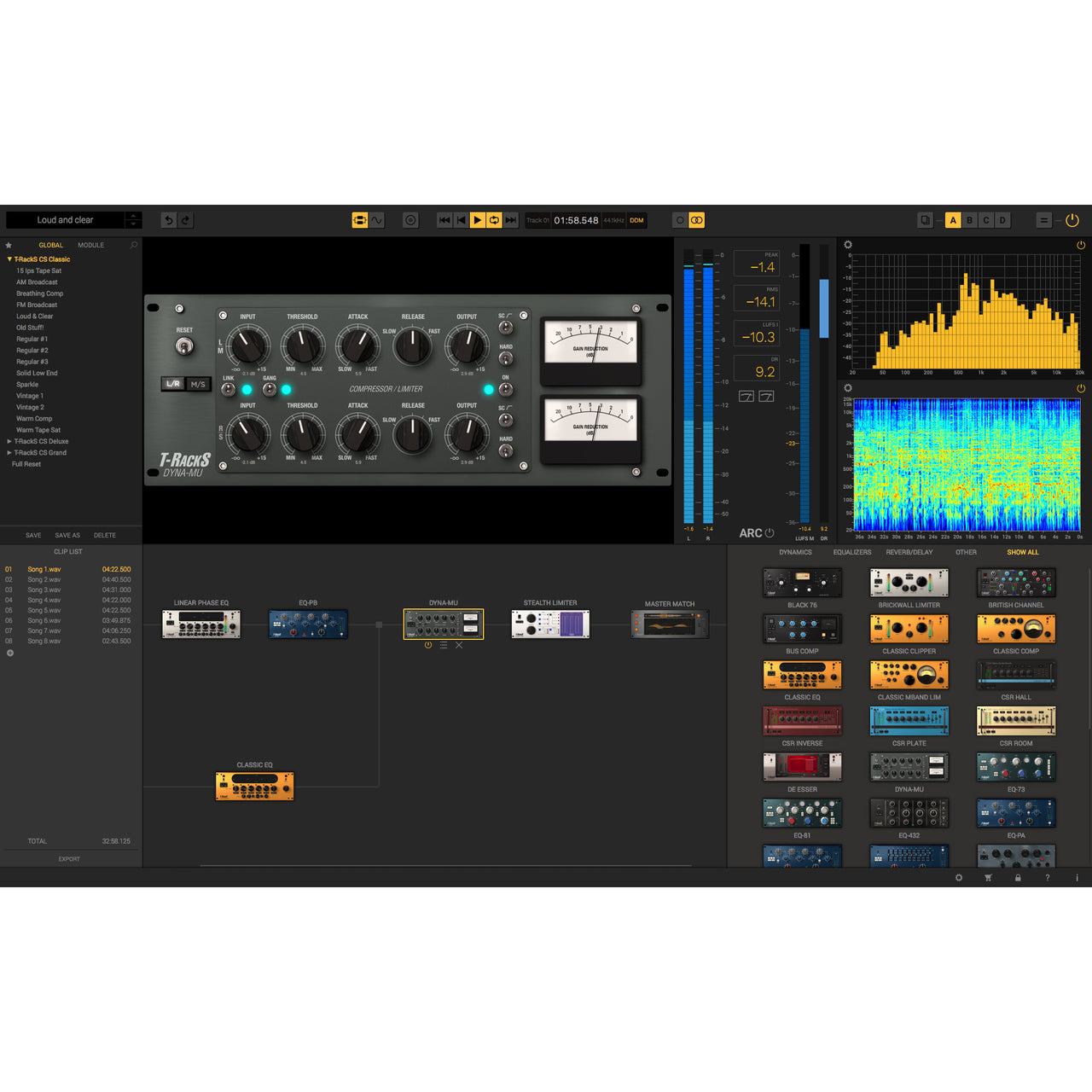Collapse the T-RackS CS Classic folder
Viewport: 1092px width, 1092px height.
tap(9, 259)
